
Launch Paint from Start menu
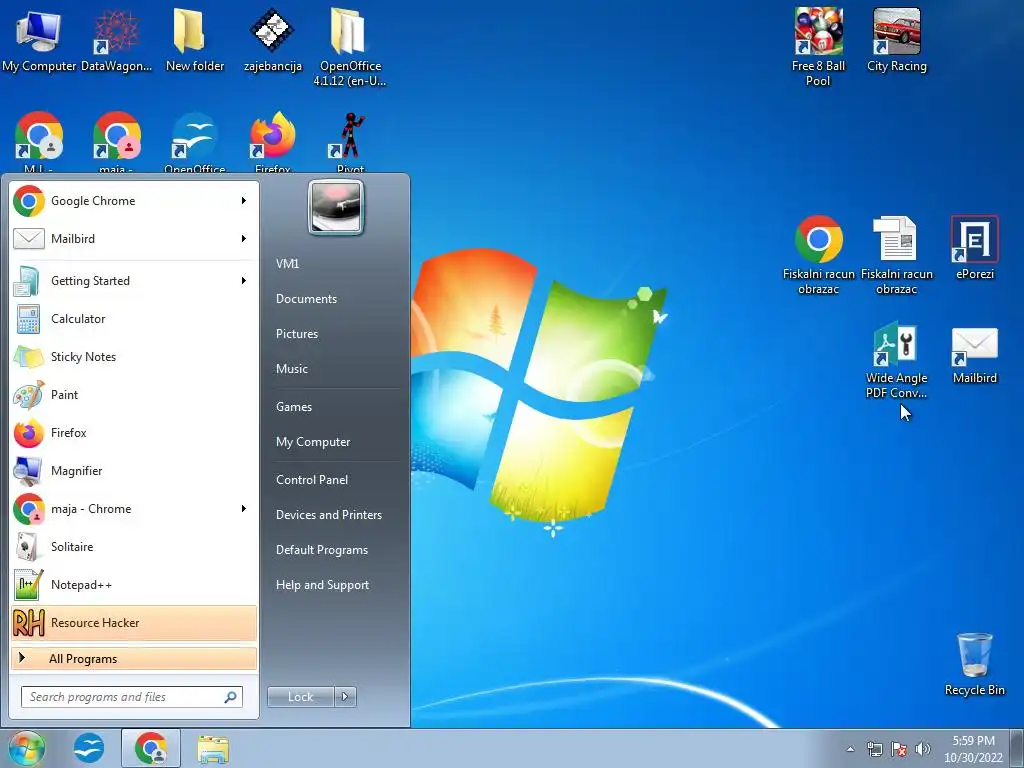[x=134, y=394]
